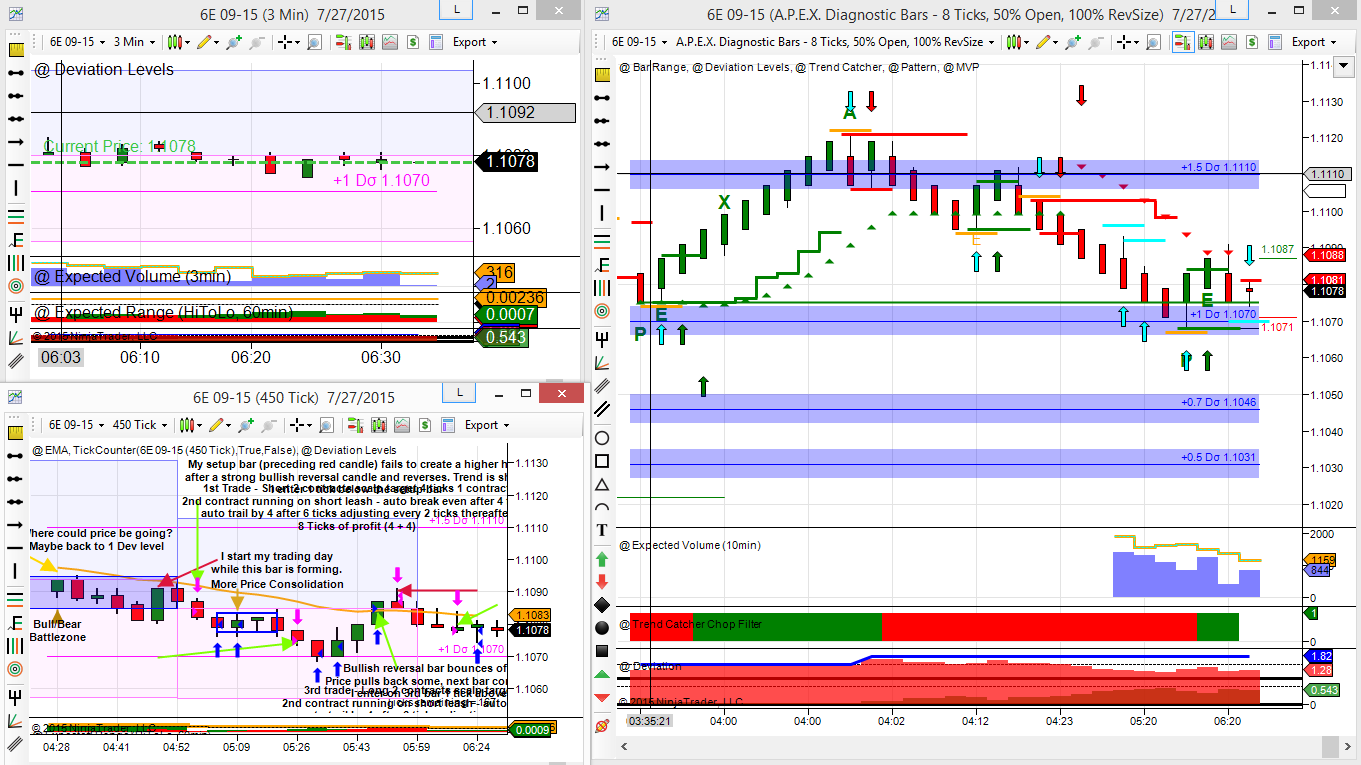Image resolution: width=1361 pixels, height=765 pixels.
Task: Open '3 Min' interval dropdown
Action: (134, 42)
